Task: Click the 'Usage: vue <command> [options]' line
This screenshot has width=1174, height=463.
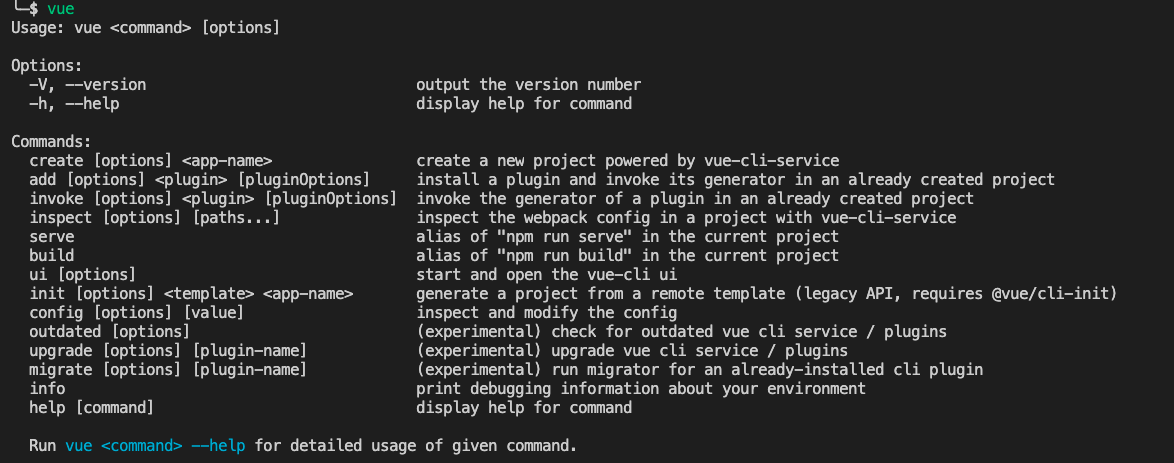Action: pyautogui.click(x=145, y=28)
